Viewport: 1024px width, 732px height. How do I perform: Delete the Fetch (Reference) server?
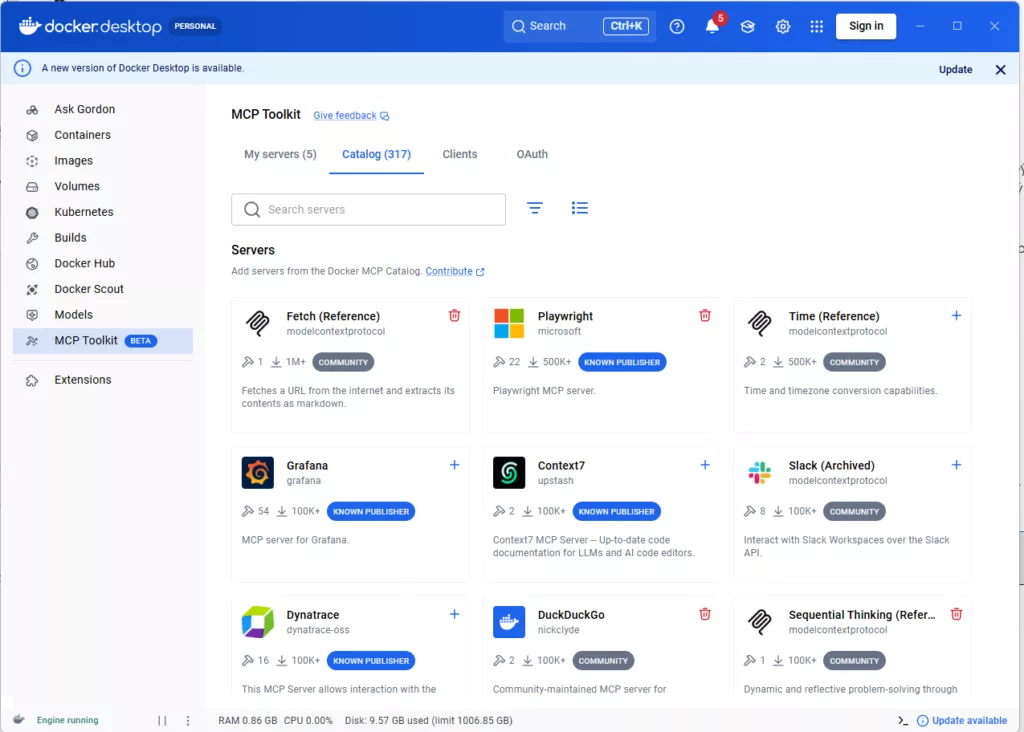tap(454, 314)
